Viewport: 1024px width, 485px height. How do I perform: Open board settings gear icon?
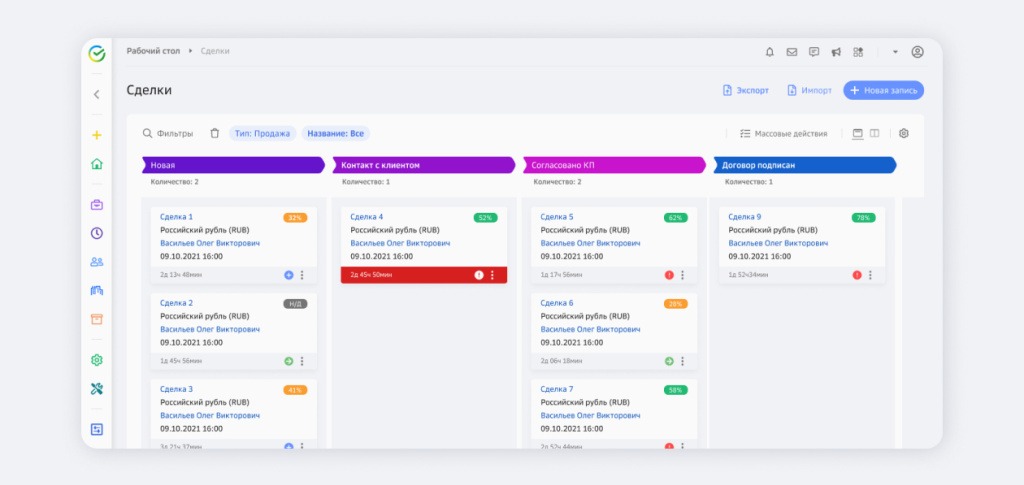(904, 133)
